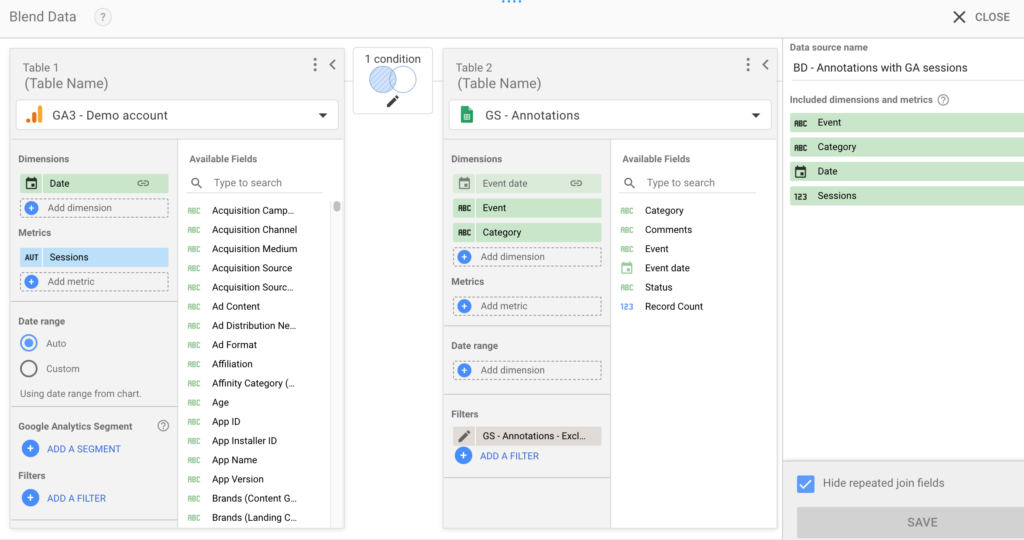Click calendar icon on Date dimension chip

(x=31, y=183)
